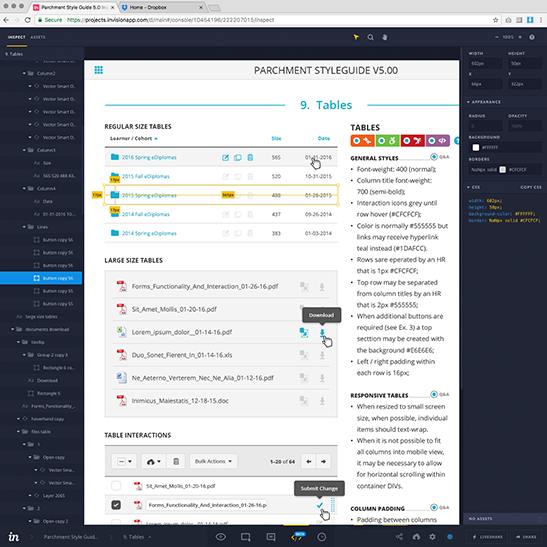
Task: Switch to the INSPECT tab
Action: coord(16,37)
